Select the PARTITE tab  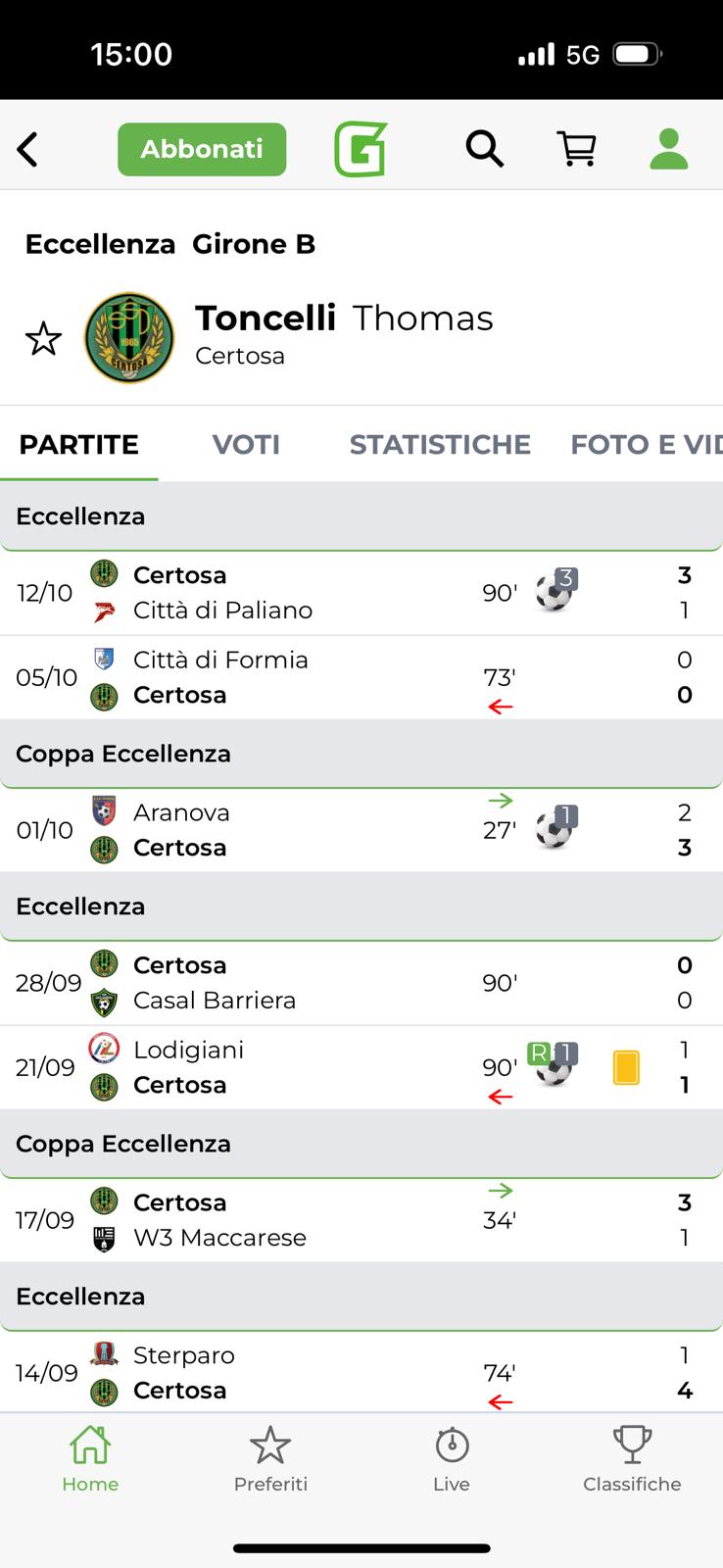79,445
